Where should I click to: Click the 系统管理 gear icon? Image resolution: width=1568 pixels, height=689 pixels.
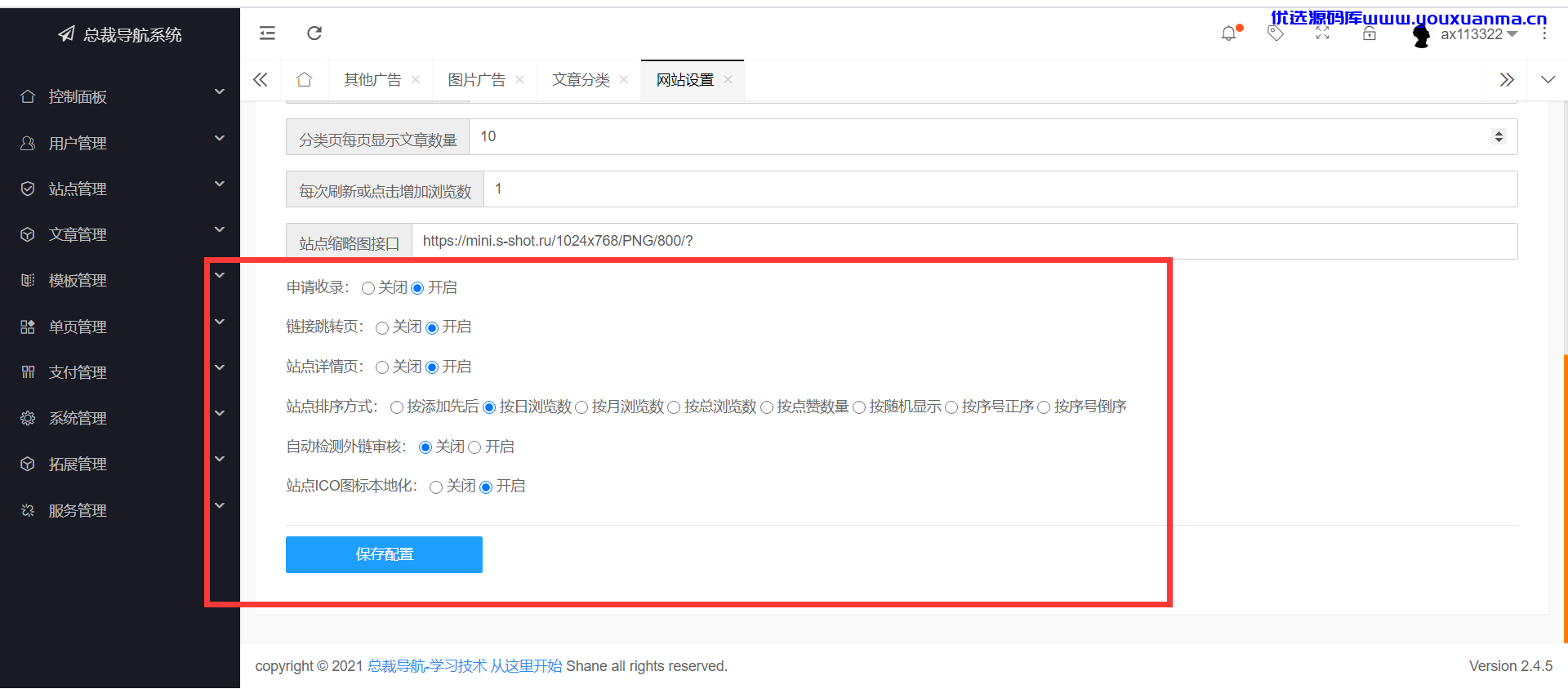coord(28,418)
